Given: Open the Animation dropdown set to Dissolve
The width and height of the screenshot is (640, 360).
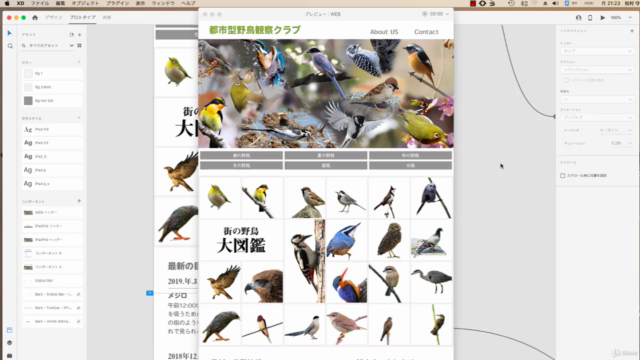Looking at the screenshot, I should tap(597, 118).
